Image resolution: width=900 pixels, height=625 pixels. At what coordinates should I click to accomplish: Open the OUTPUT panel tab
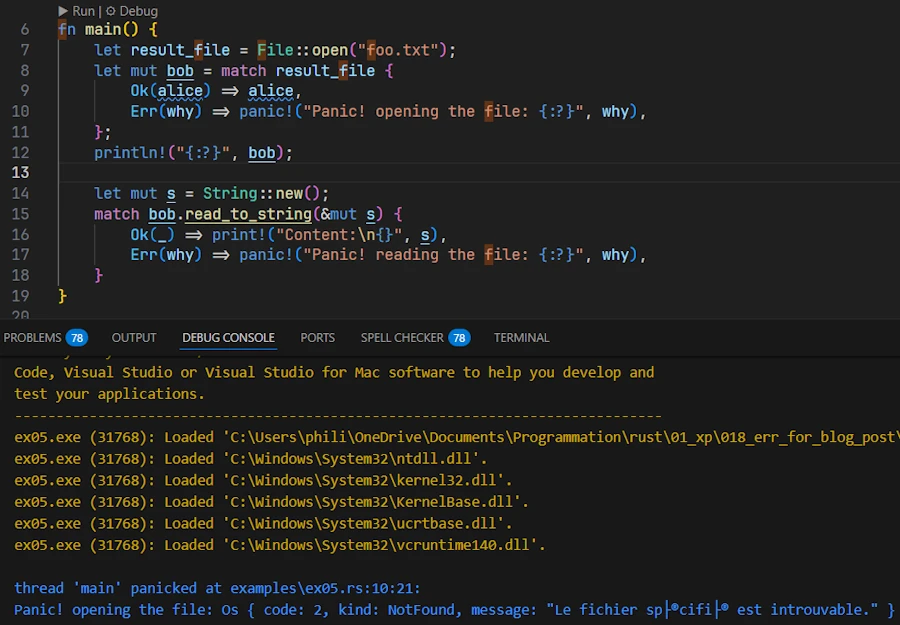click(134, 338)
